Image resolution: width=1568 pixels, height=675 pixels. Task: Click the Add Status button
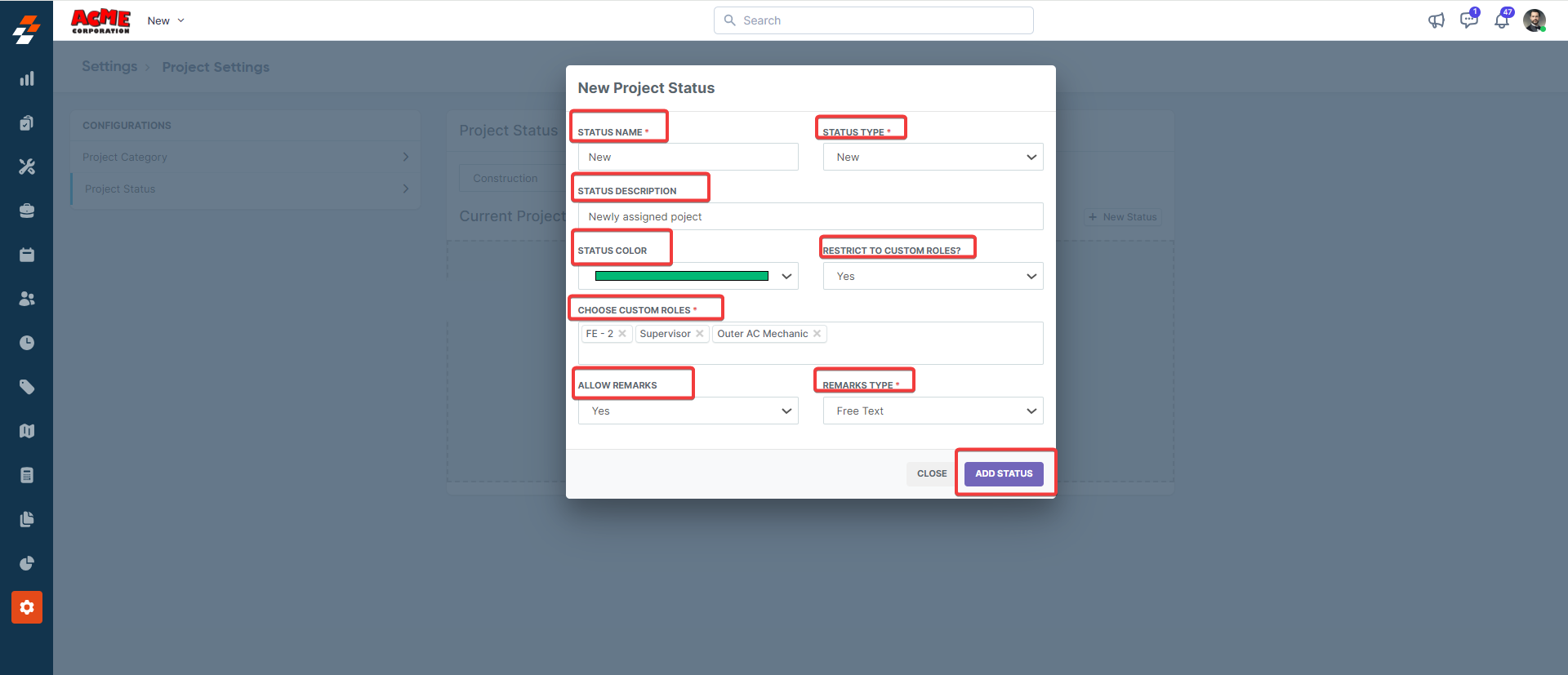1004,473
